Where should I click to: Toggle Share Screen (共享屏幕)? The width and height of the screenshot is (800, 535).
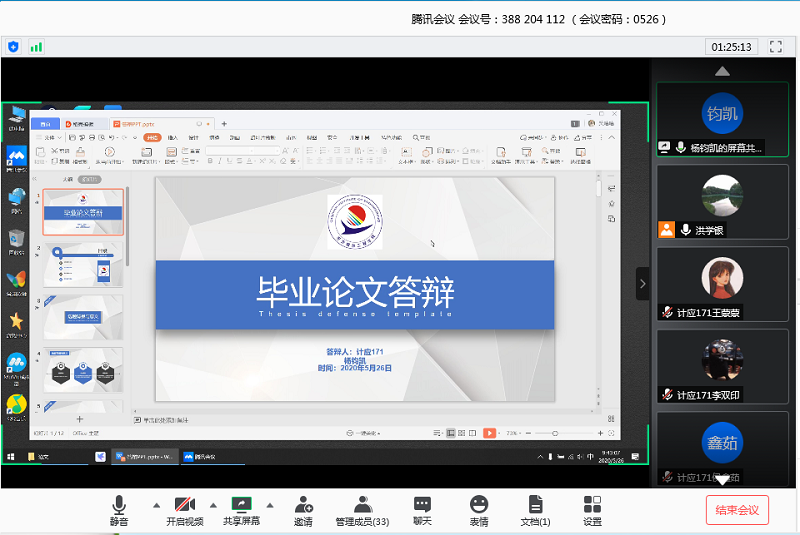click(x=241, y=510)
